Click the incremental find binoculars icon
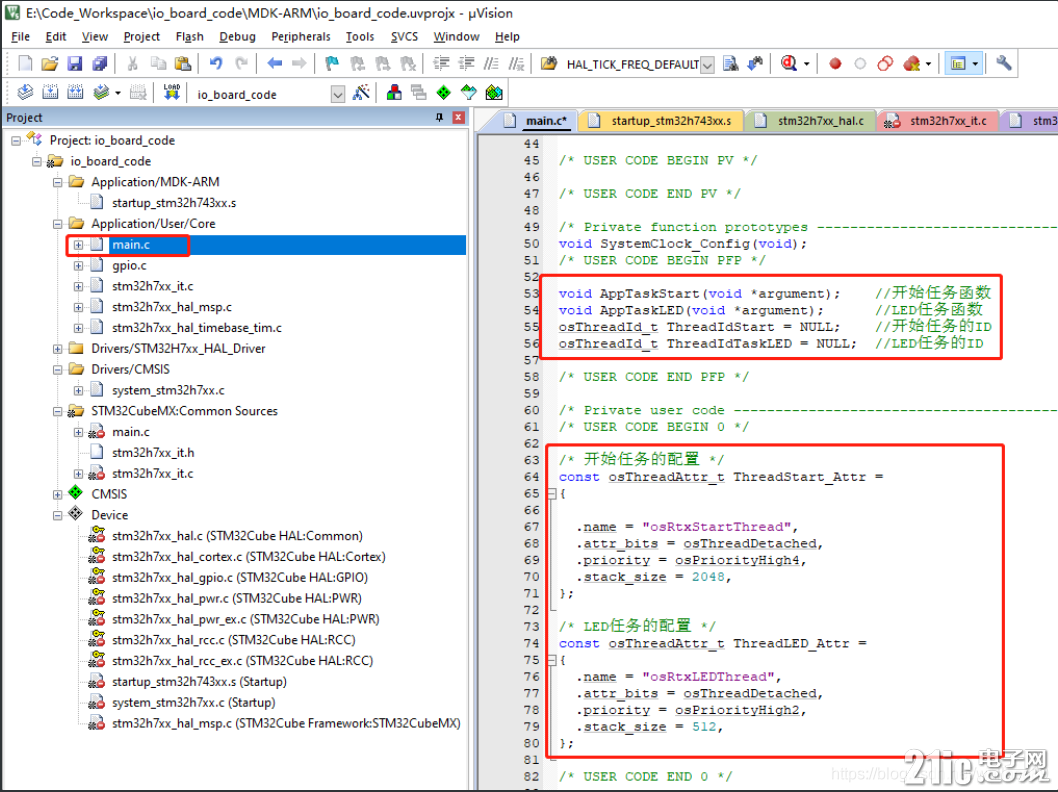 pyautogui.click(x=755, y=63)
